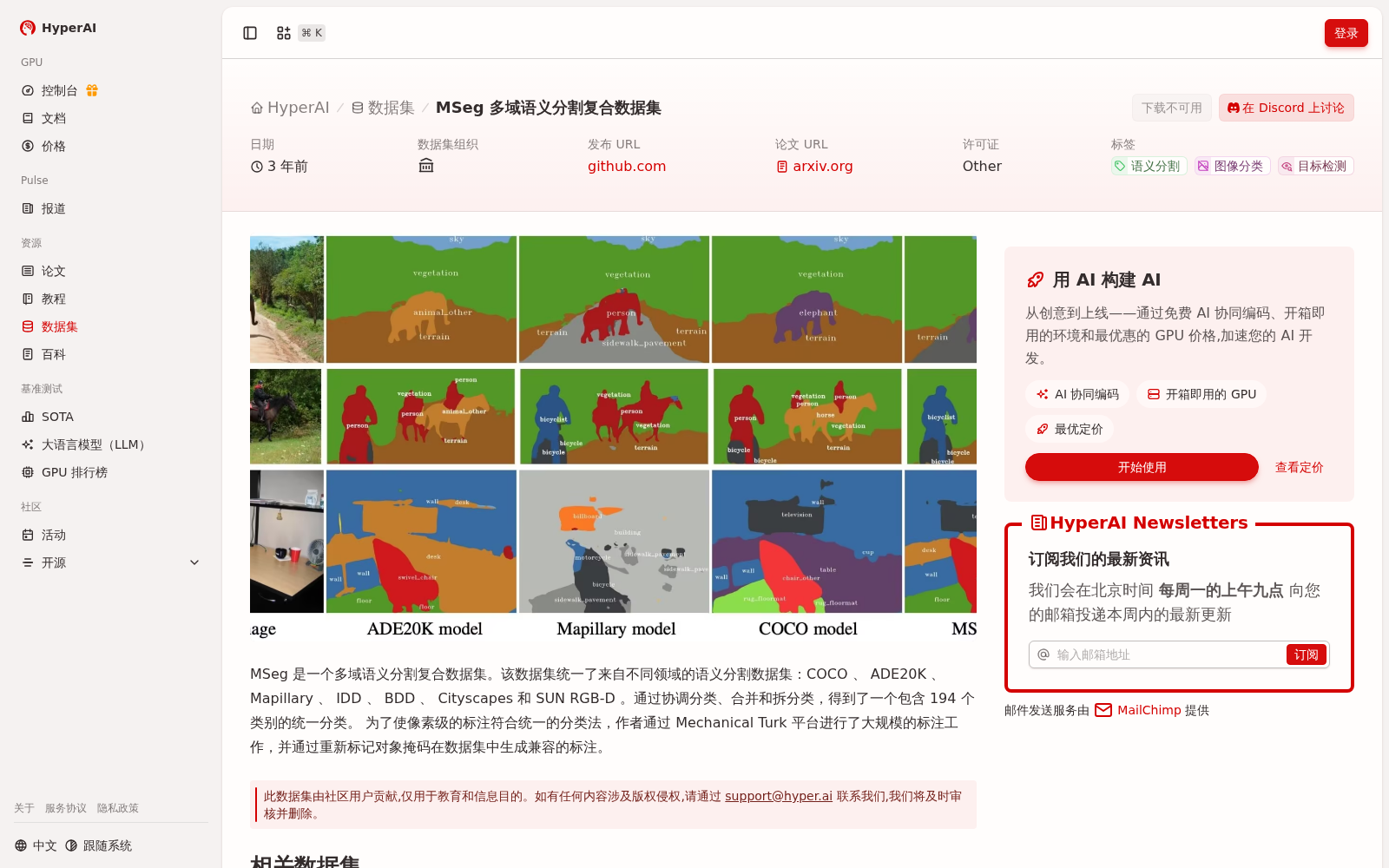Click 服务协议 footer link

(x=66, y=808)
